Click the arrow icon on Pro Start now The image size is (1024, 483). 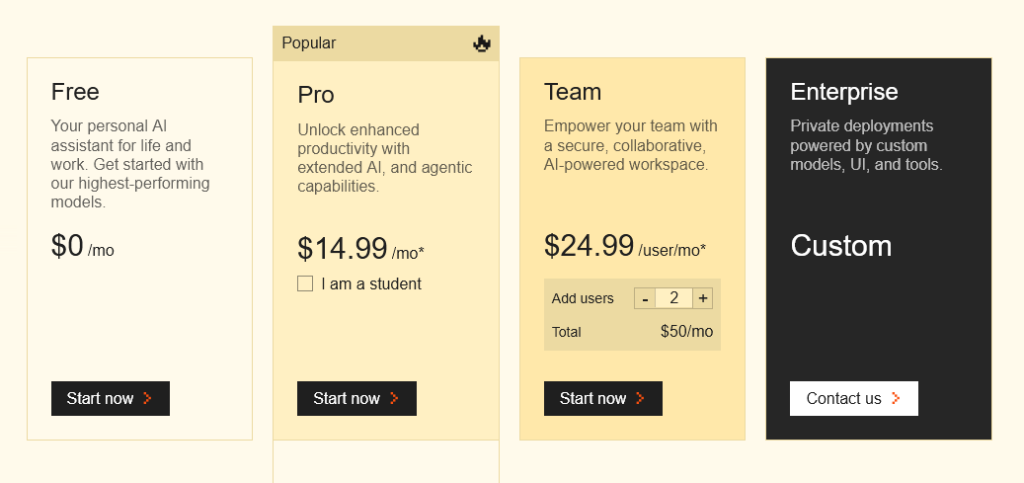click(x=394, y=398)
